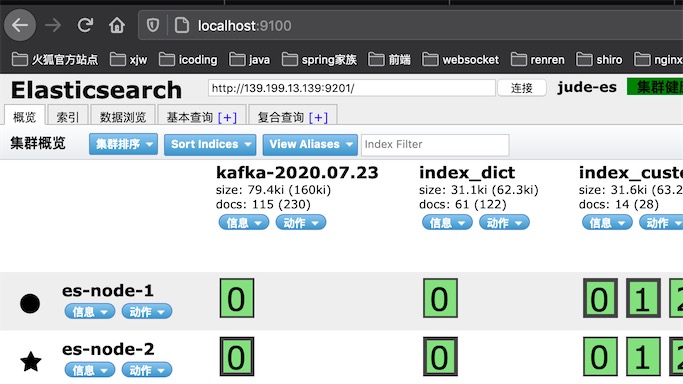Open 动作 dropdown for es-node-2

(147, 370)
